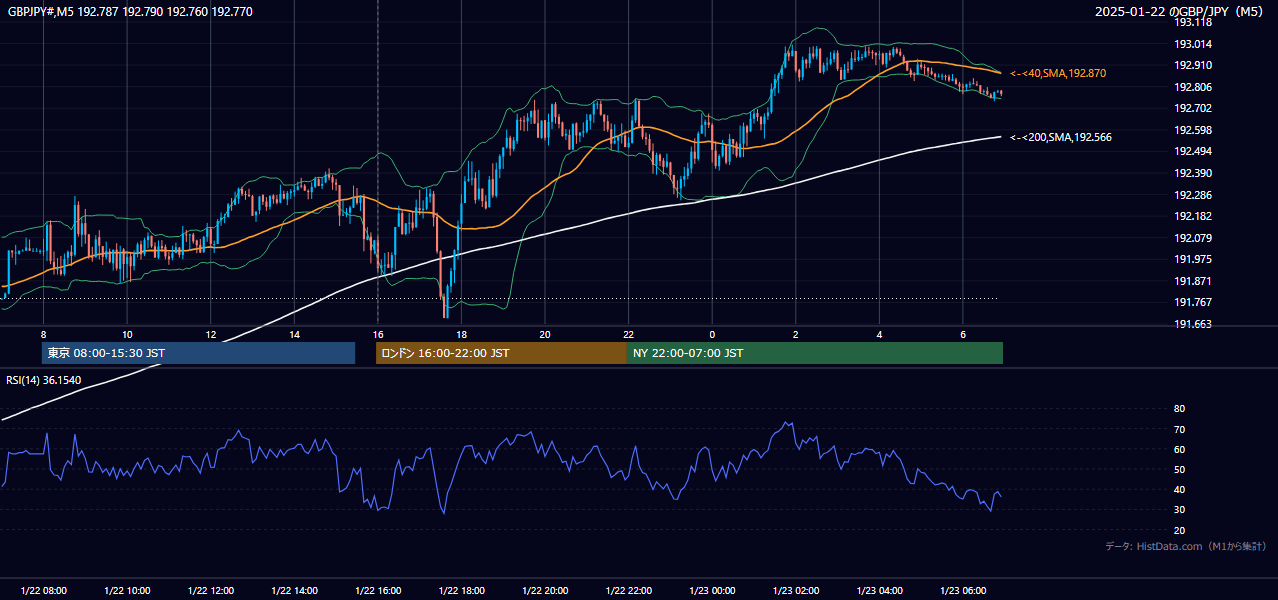The image size is (1278, 600).
Task: Click price axis value 191.871
Action: (x=1193, y=281)
